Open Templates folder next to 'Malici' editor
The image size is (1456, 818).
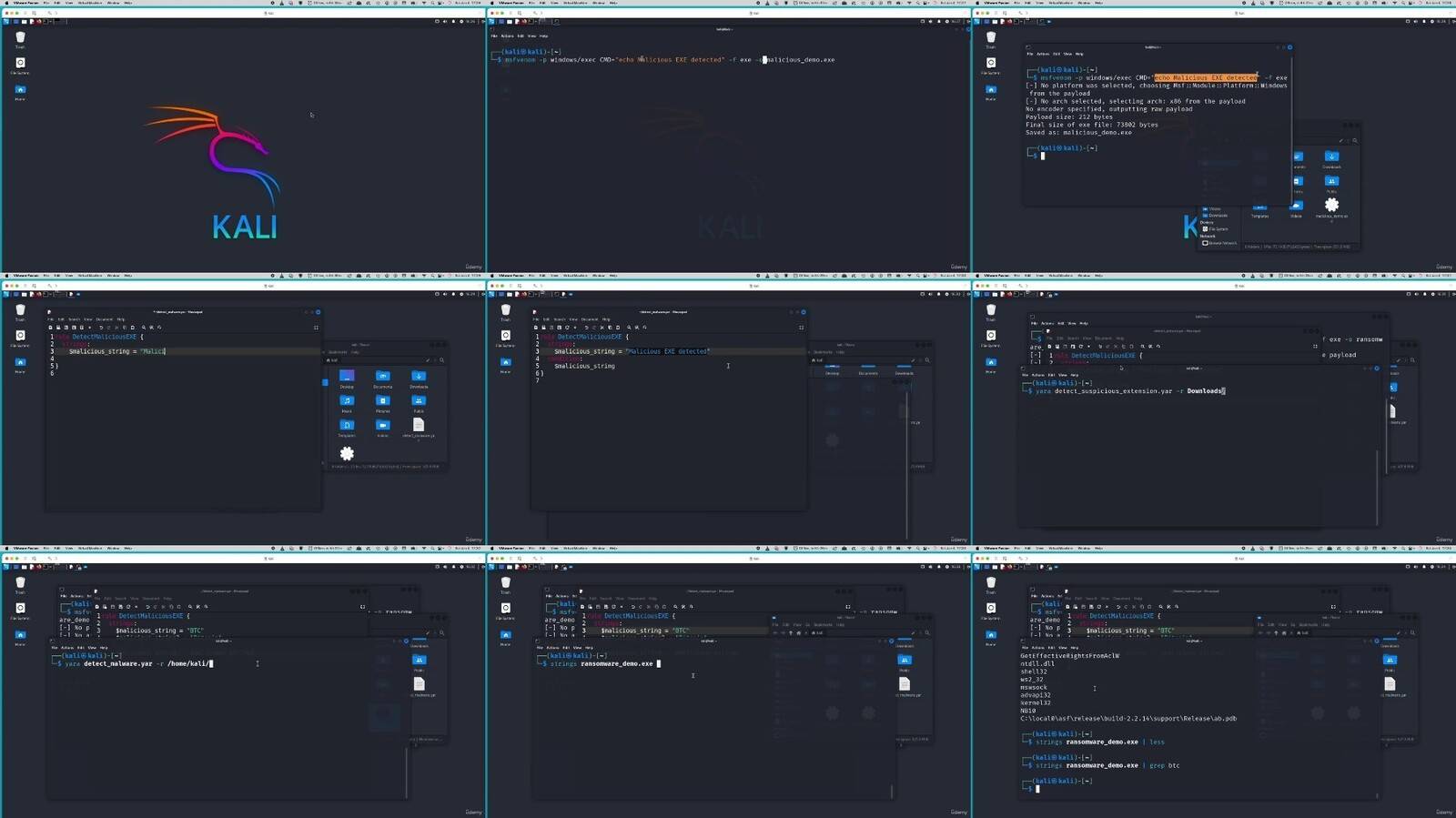tap(347, 428)
